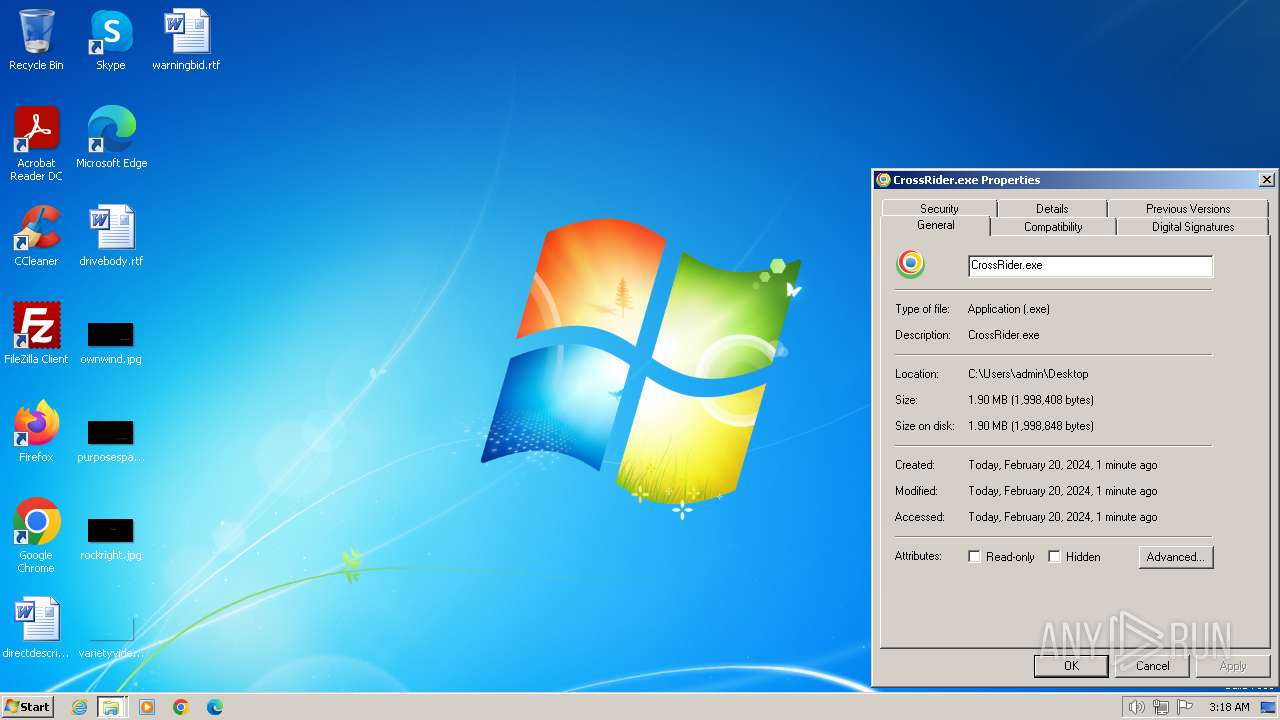Open the Previous Versions tab
1280x720 pixels.
tap(1188, 209)
